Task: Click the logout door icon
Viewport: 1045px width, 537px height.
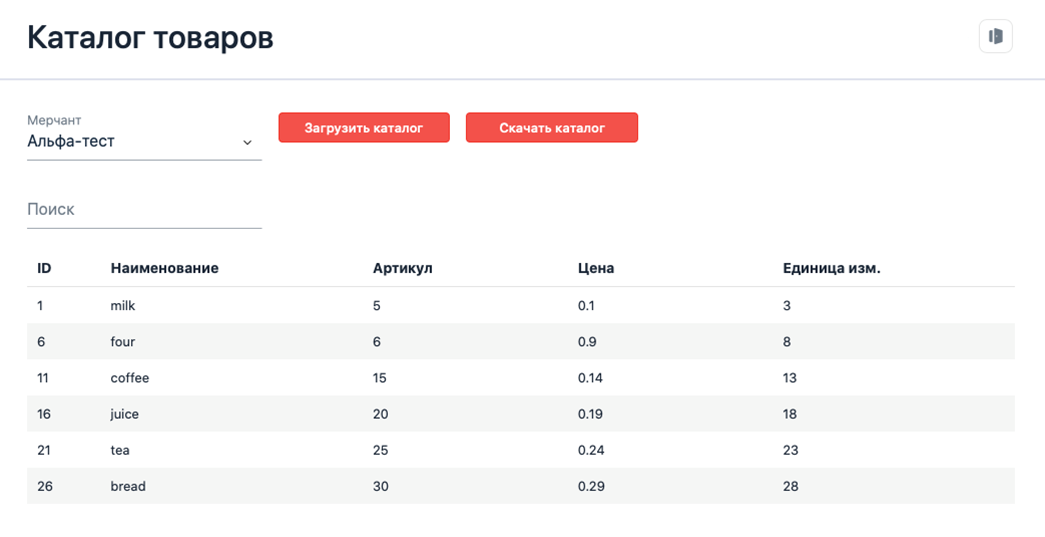Action: pyautogui.click(x=996, y=36)
